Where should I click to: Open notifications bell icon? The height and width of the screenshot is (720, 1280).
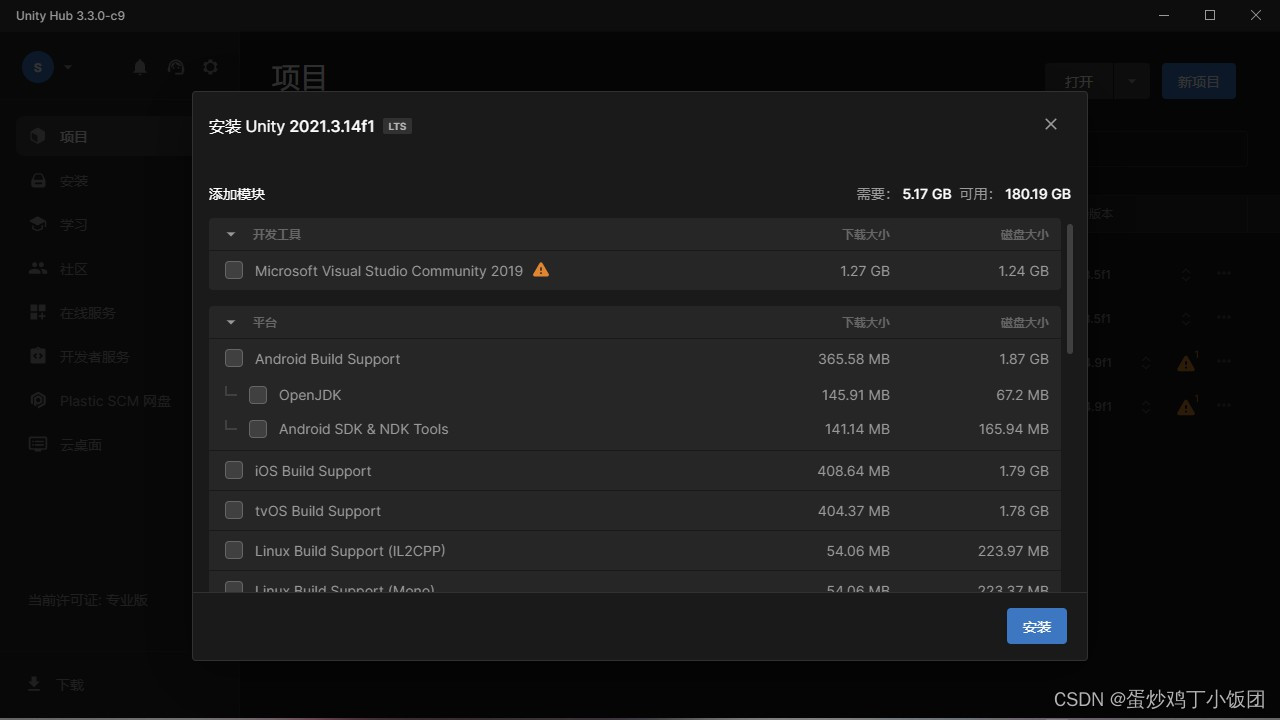point(140,67)
